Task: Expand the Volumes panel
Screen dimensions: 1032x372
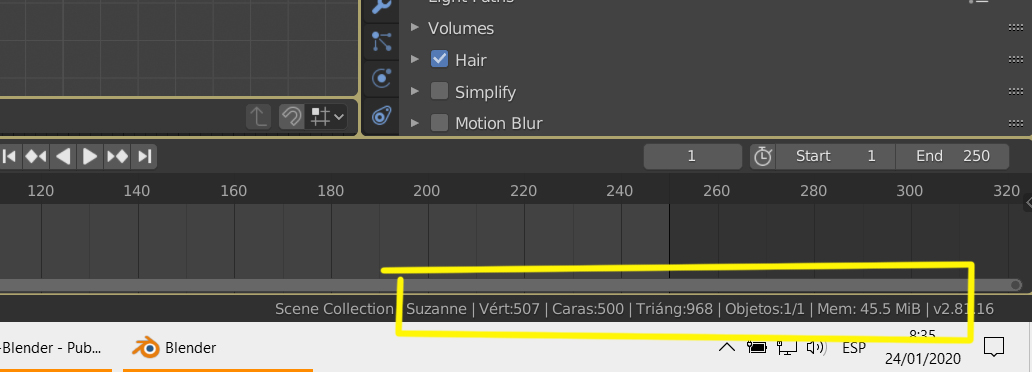Action: point(415,28)
